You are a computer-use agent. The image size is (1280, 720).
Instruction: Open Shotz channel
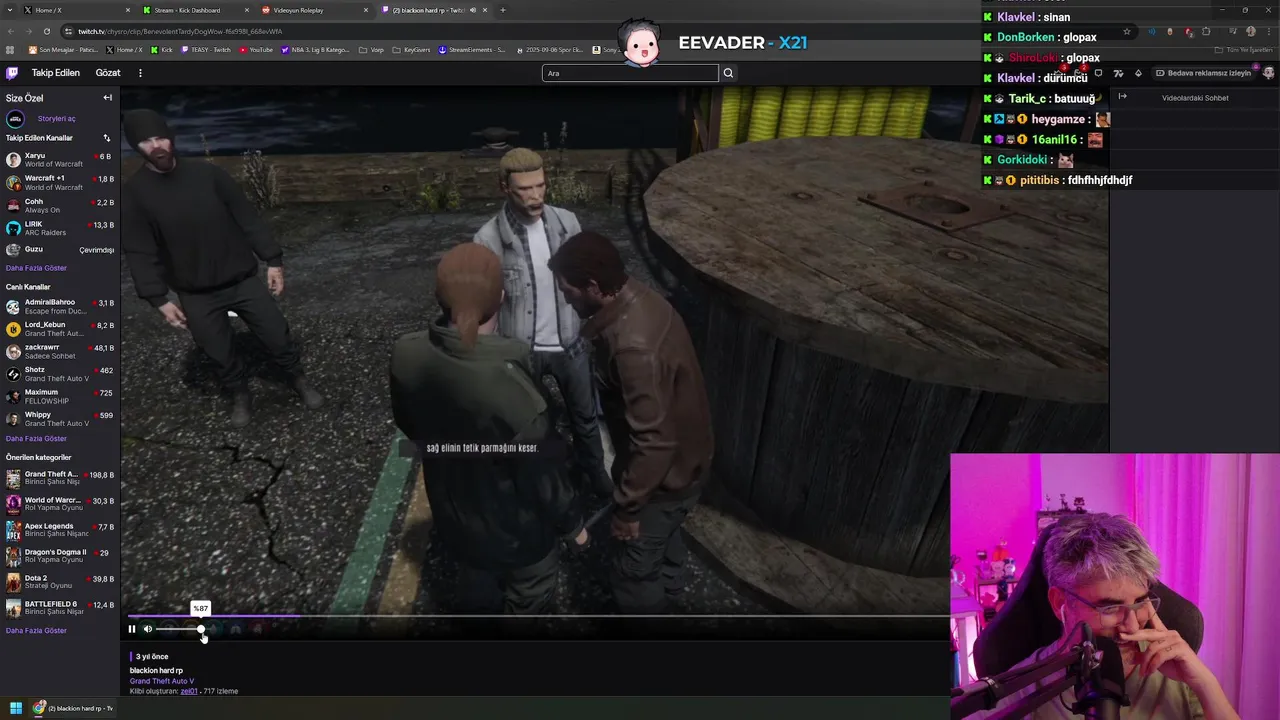pyautogui.click(x=60, y=374)
